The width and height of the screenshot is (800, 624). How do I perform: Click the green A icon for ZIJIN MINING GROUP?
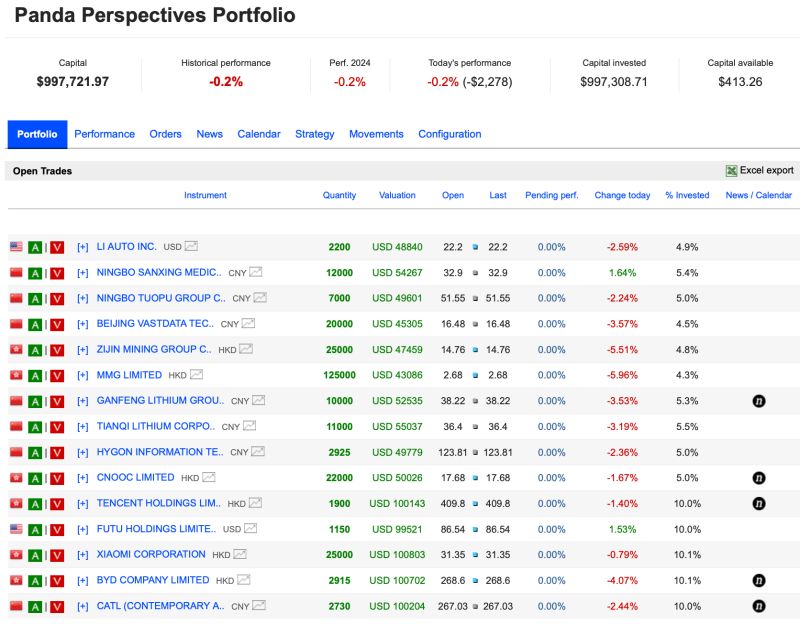pos(37,349)
